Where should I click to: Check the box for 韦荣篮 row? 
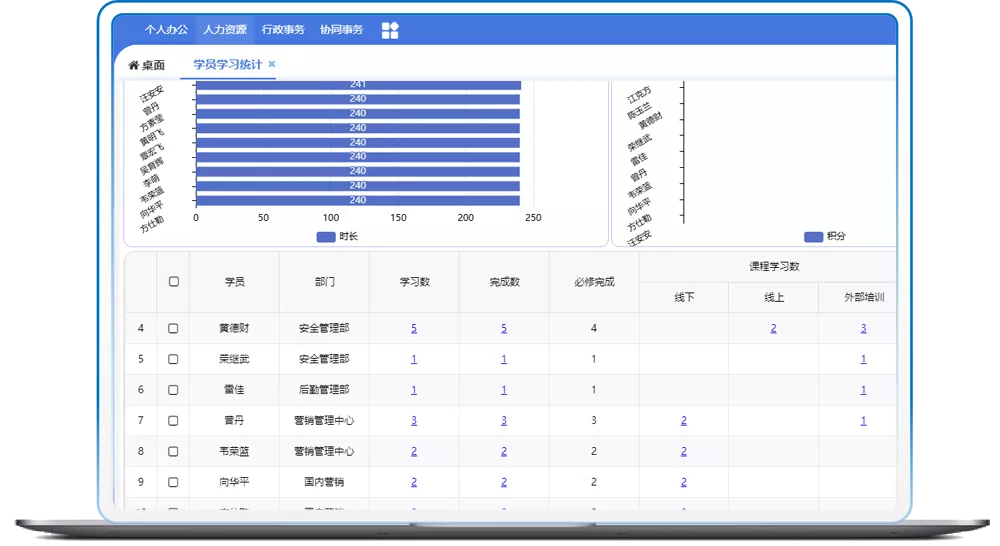(173, 451)
